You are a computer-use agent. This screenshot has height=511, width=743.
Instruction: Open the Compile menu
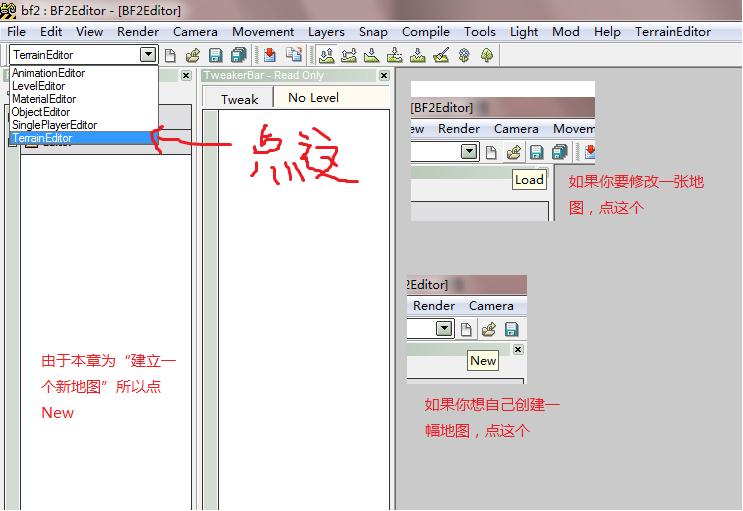click(x=426, y=32)
